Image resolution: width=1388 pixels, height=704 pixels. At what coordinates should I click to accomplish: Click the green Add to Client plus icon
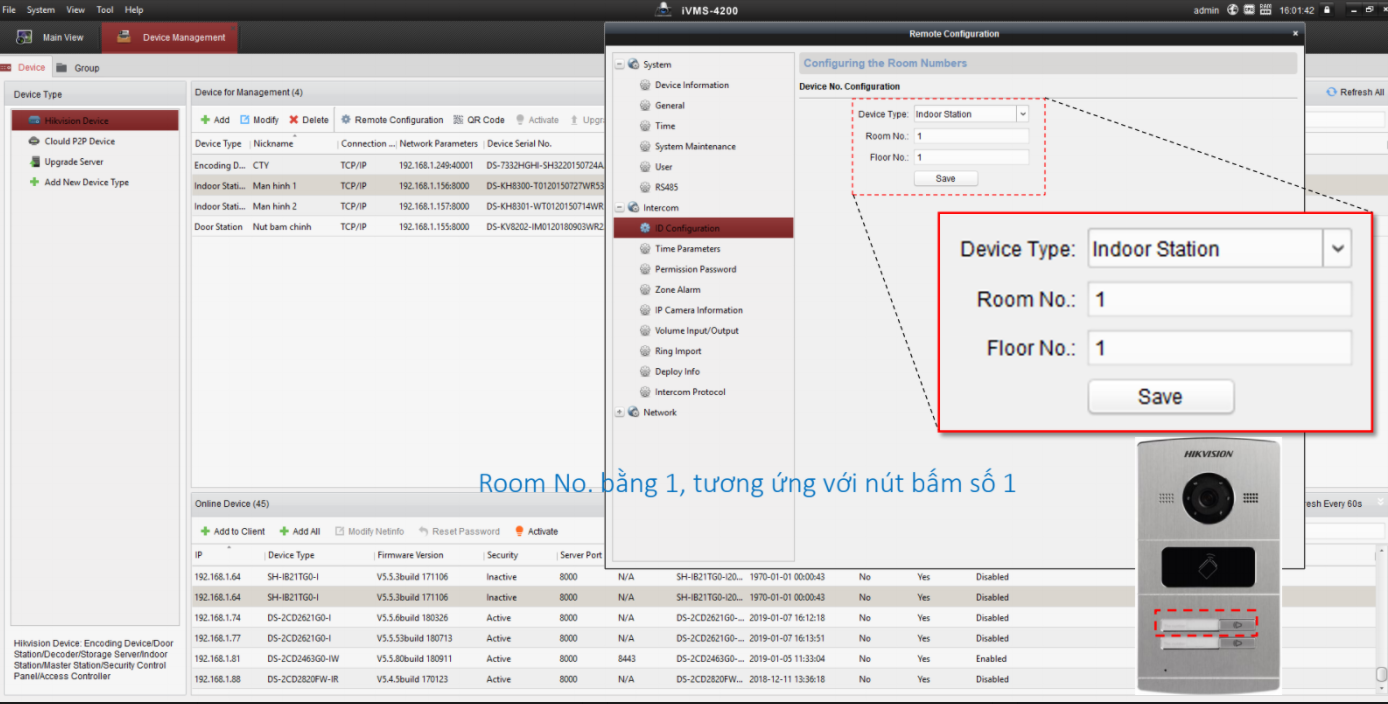205,532
